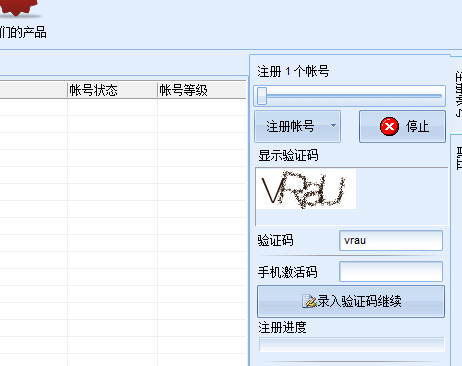Click the account count slider handle
The height and width of the screenshot is (366, 462).
click(x=262, y=96)
